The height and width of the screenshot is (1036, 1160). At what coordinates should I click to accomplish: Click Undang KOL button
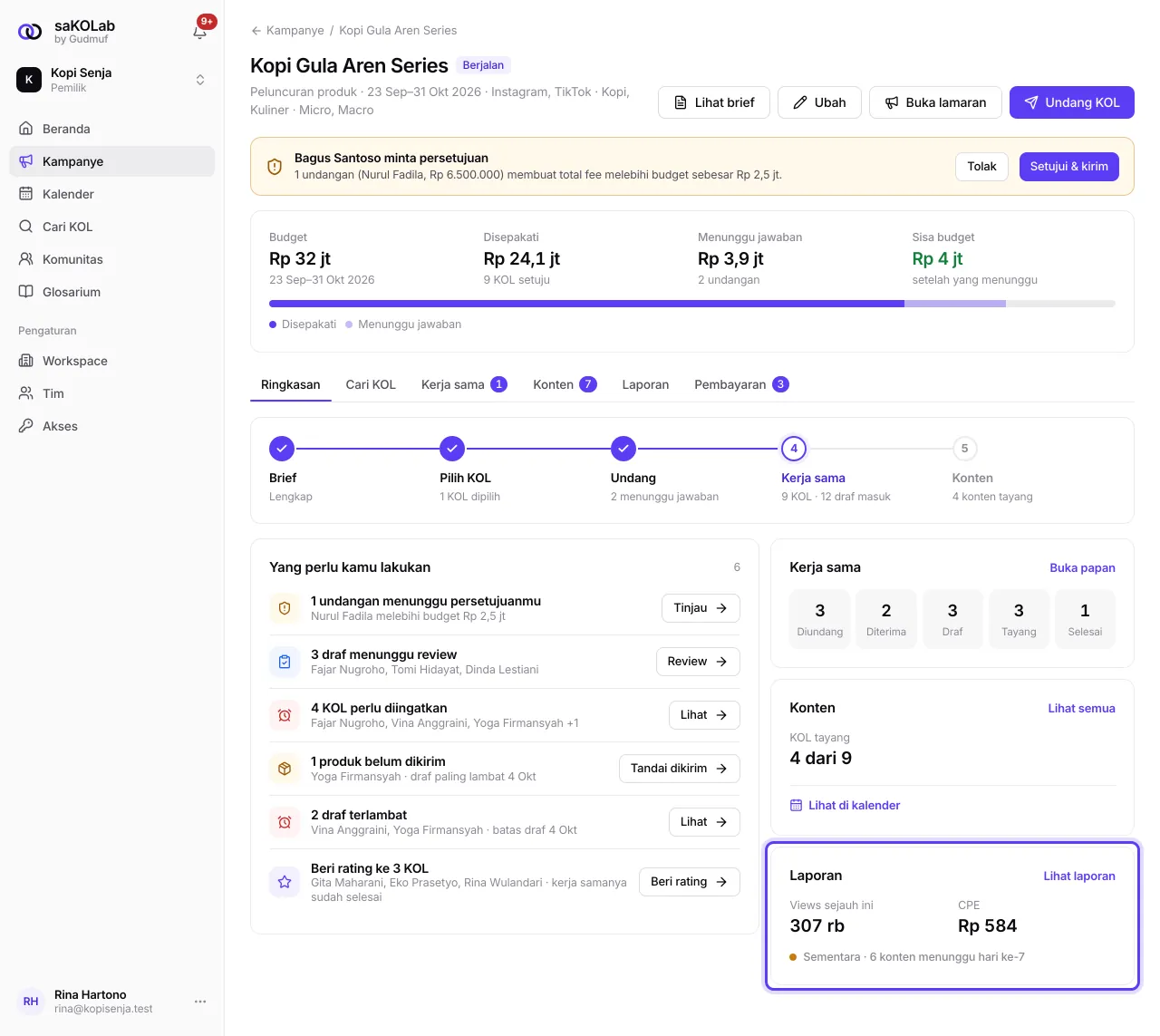(x=1072, y=102)
